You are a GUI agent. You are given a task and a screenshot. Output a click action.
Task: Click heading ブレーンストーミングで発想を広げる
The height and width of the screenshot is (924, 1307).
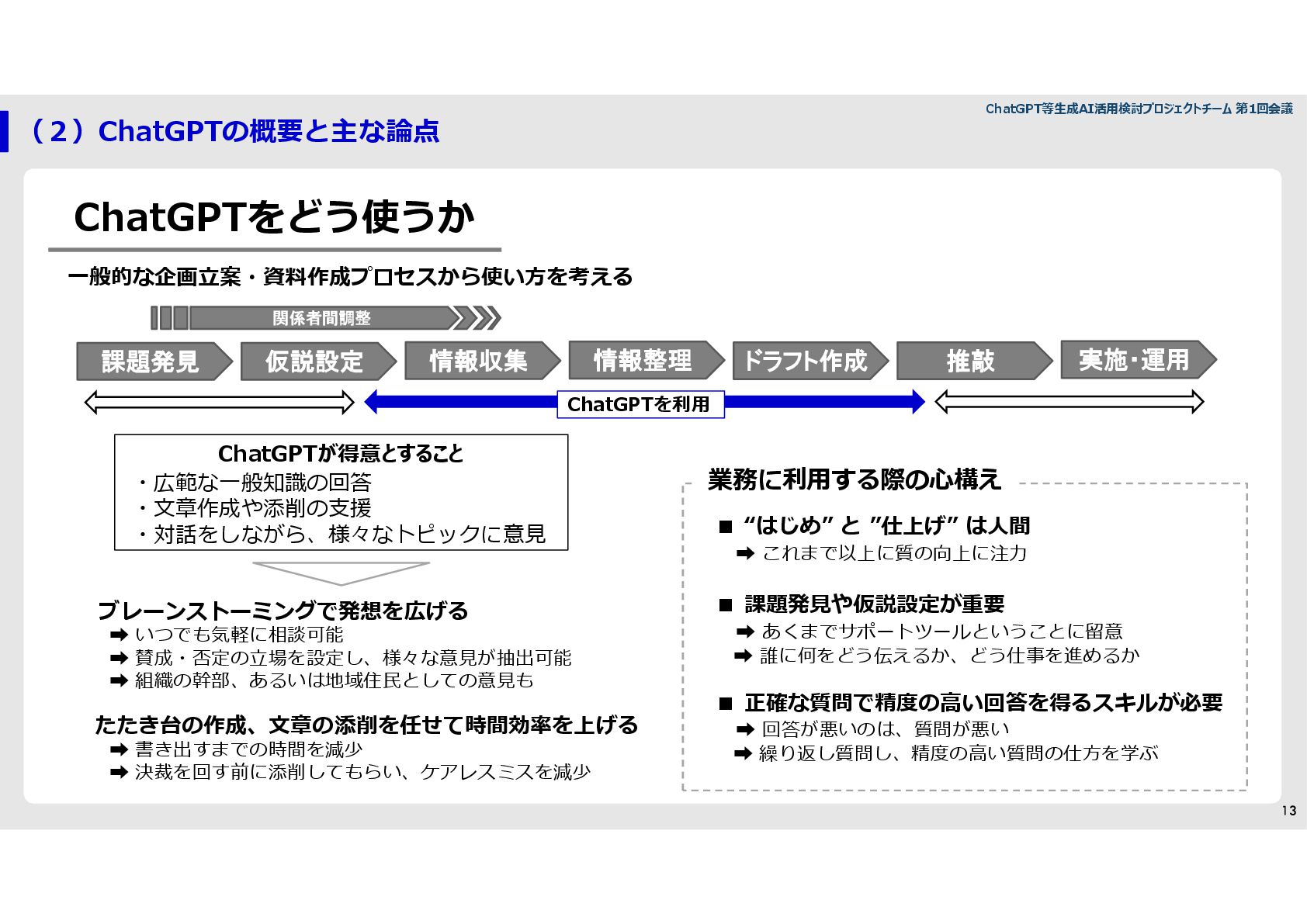click(283, 611)
